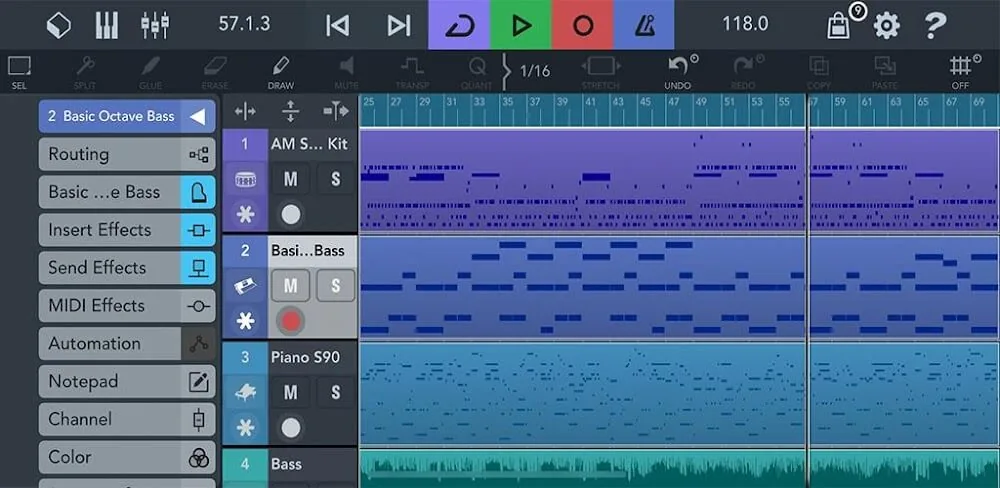Click the horizontal zoom arrows icon
The height and width of the screenshot is (488, 1000).
click(x=245, y=112)
